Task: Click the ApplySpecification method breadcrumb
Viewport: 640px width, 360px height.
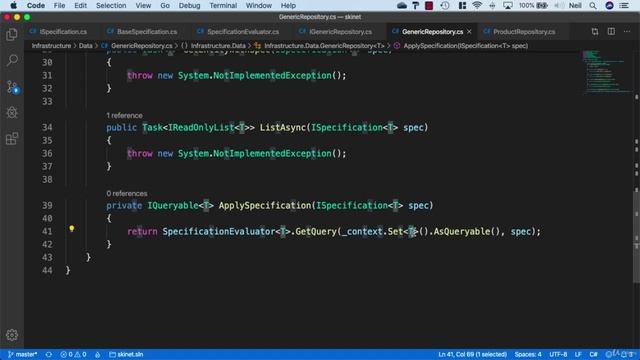Action: [461, 46]
